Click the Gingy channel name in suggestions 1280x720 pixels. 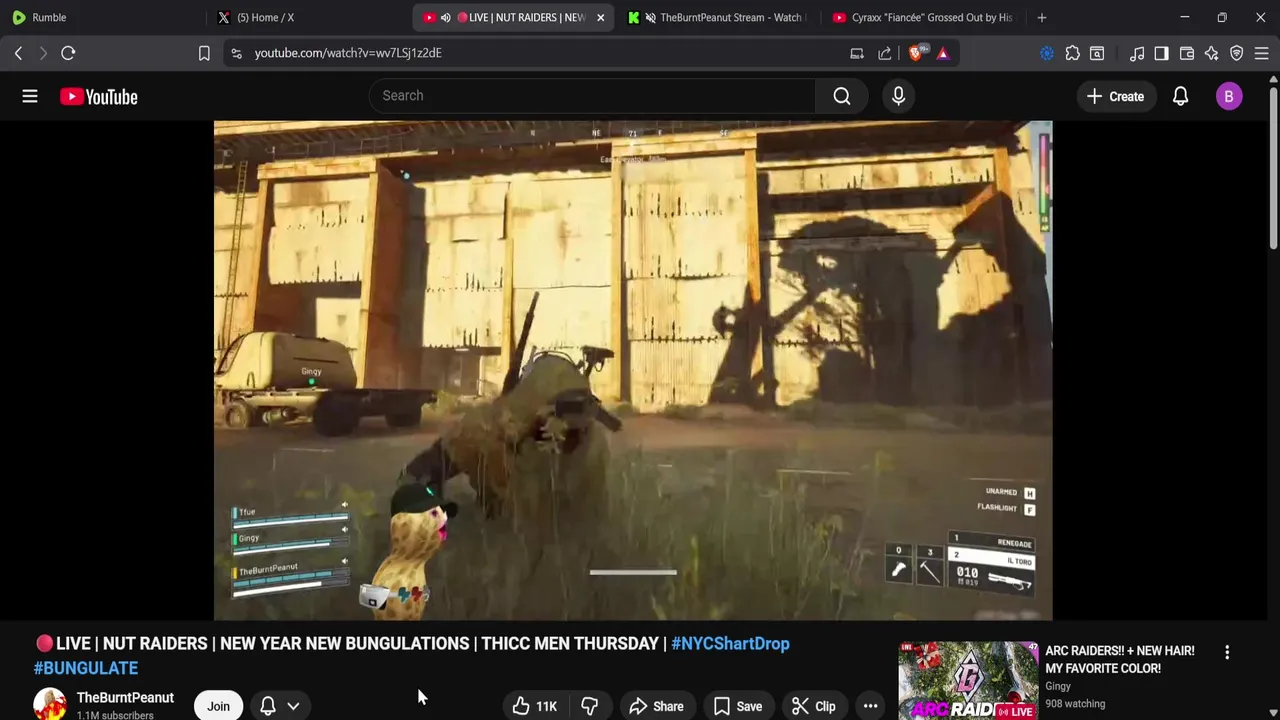pyautogui.click(x=1058, y=686)
